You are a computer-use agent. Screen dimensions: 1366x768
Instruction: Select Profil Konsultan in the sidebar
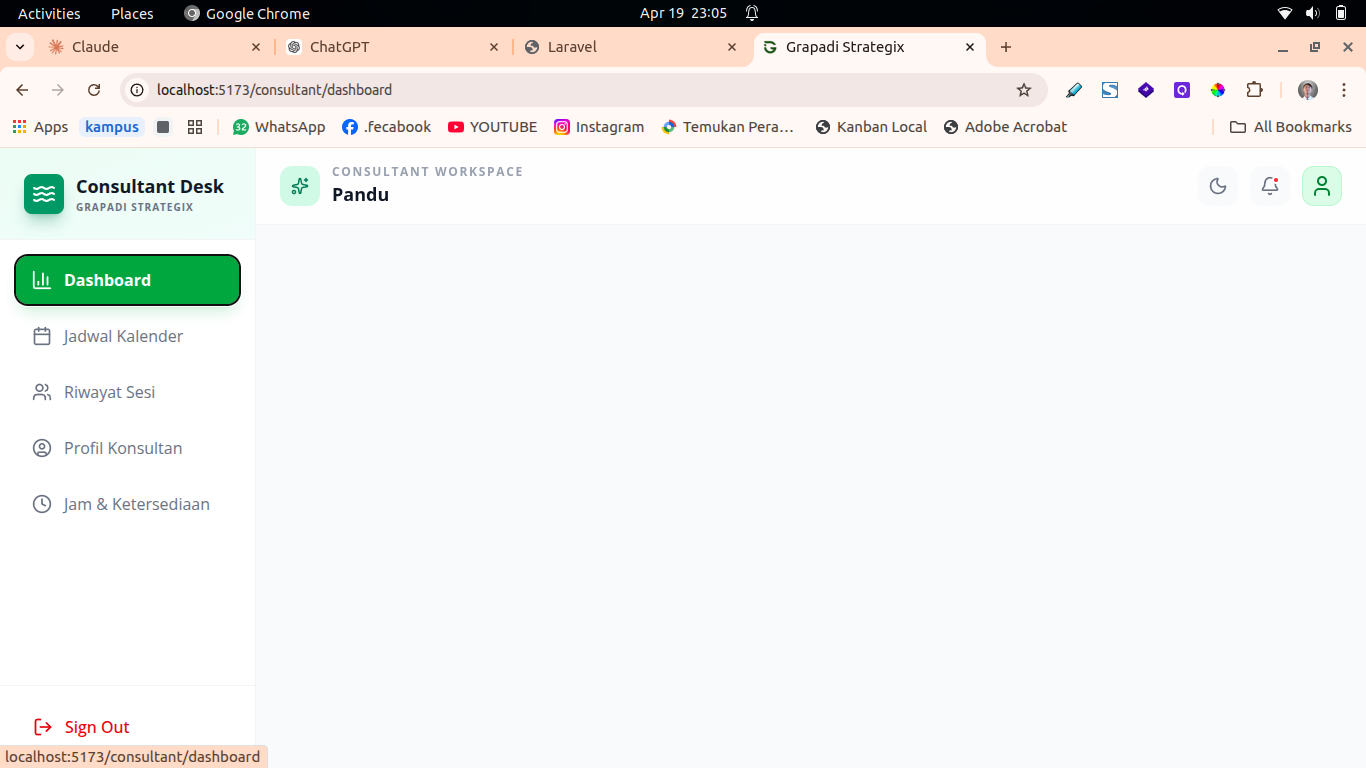click(x=122, y=448)
